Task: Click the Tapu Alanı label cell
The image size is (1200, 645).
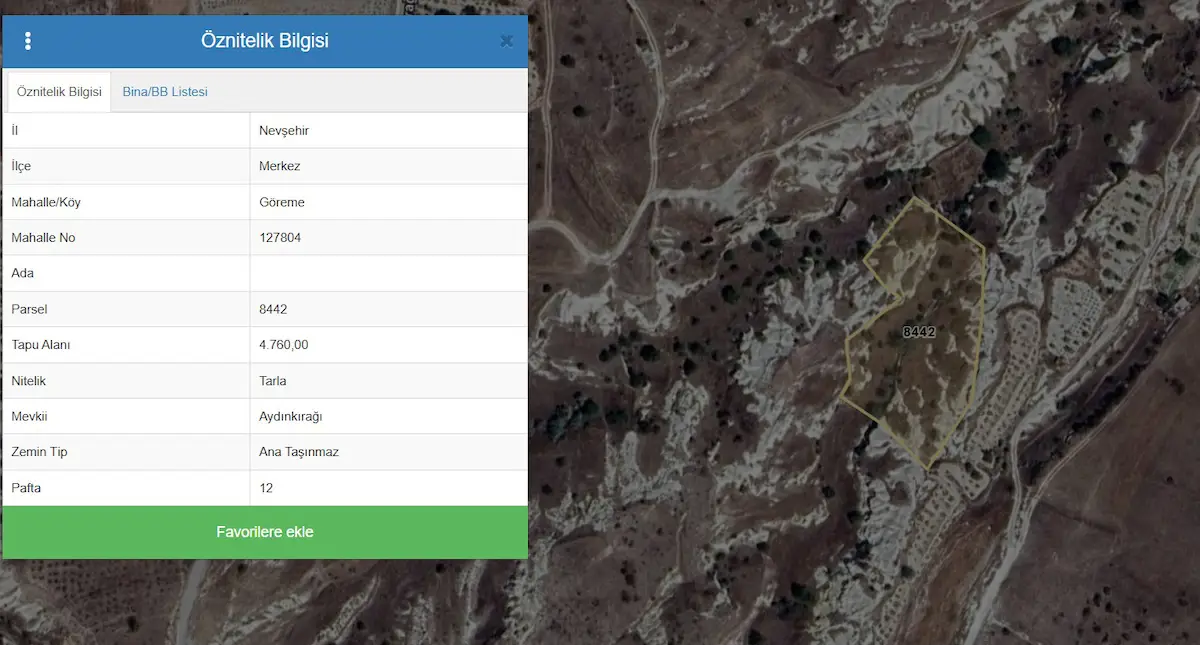Action: point(126,345)
